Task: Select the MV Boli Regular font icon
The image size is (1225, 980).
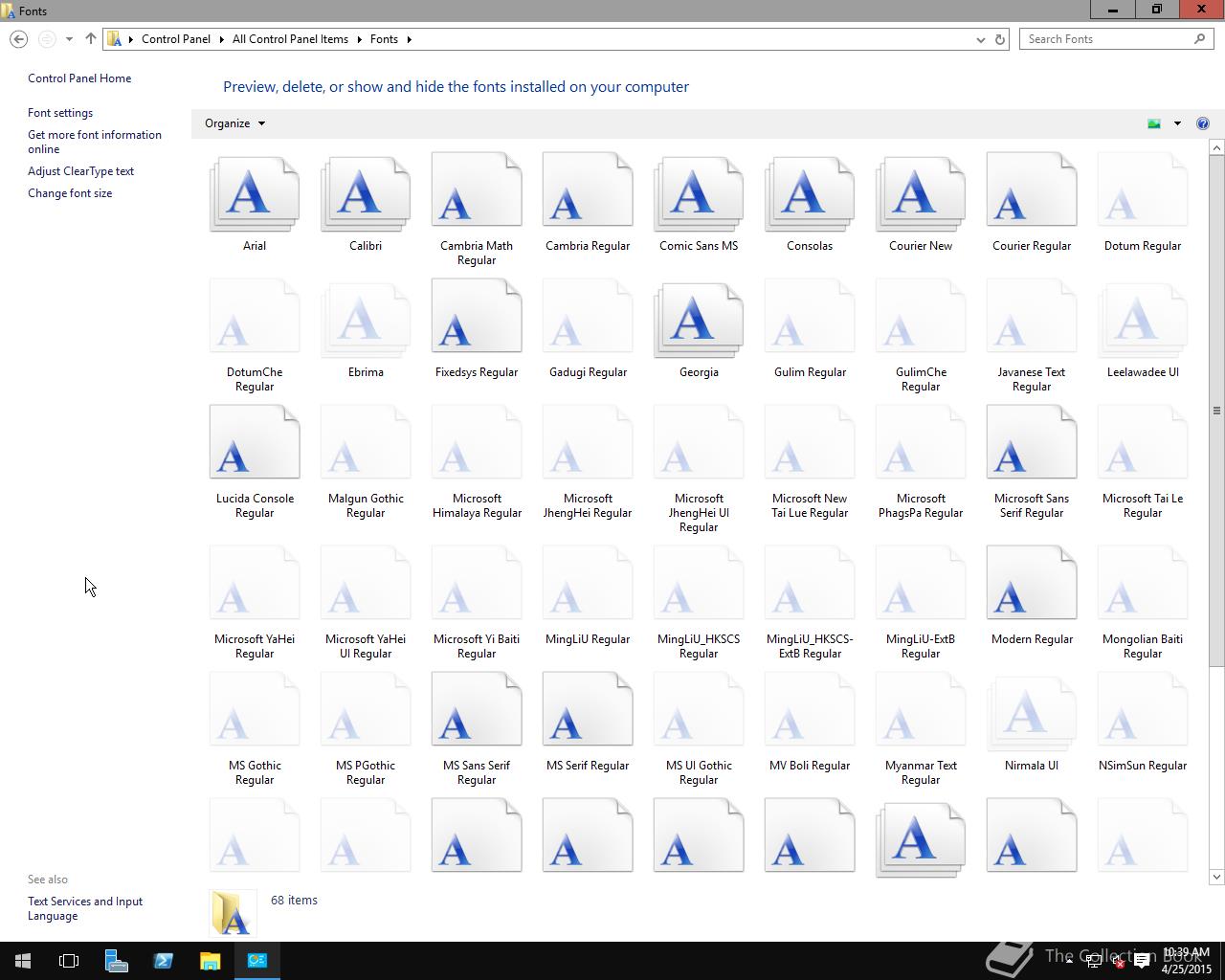Action: 810,709
